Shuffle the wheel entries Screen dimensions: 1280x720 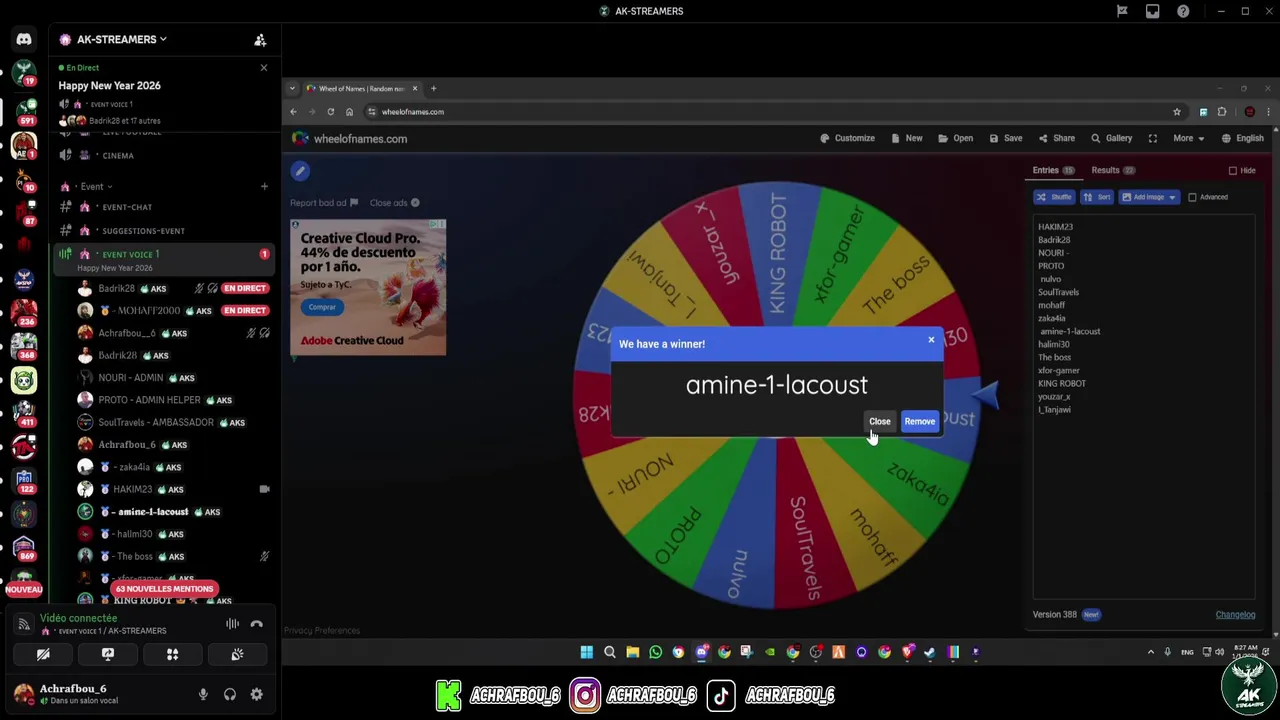(1054, 197)
